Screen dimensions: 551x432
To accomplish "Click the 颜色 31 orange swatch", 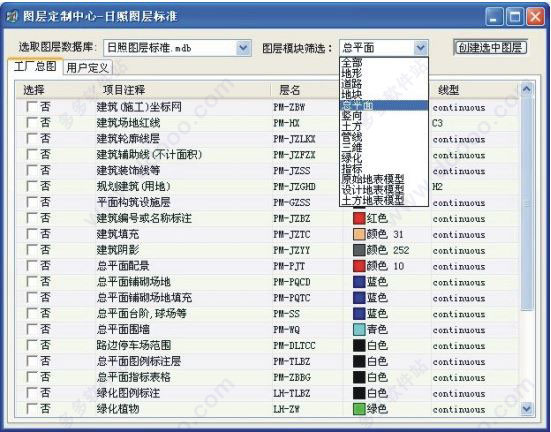I will pos(359,234).
